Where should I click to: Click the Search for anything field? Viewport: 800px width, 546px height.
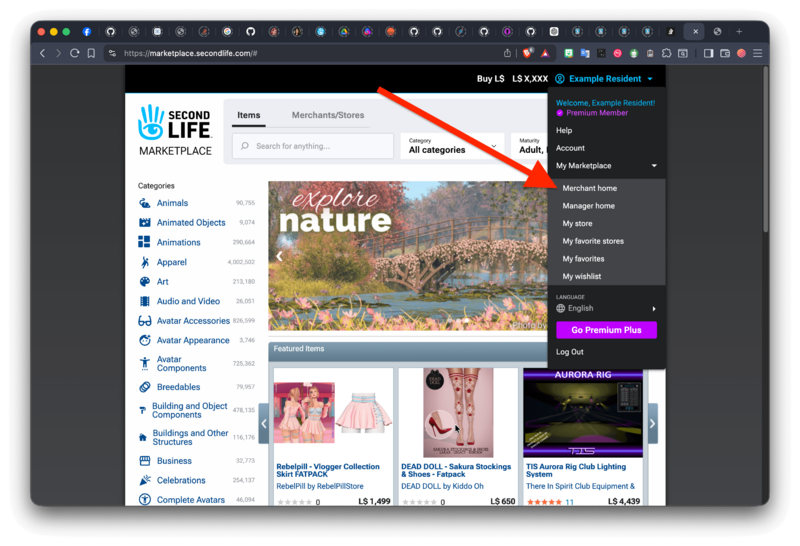pyautogui.click(x=313, y=146)
